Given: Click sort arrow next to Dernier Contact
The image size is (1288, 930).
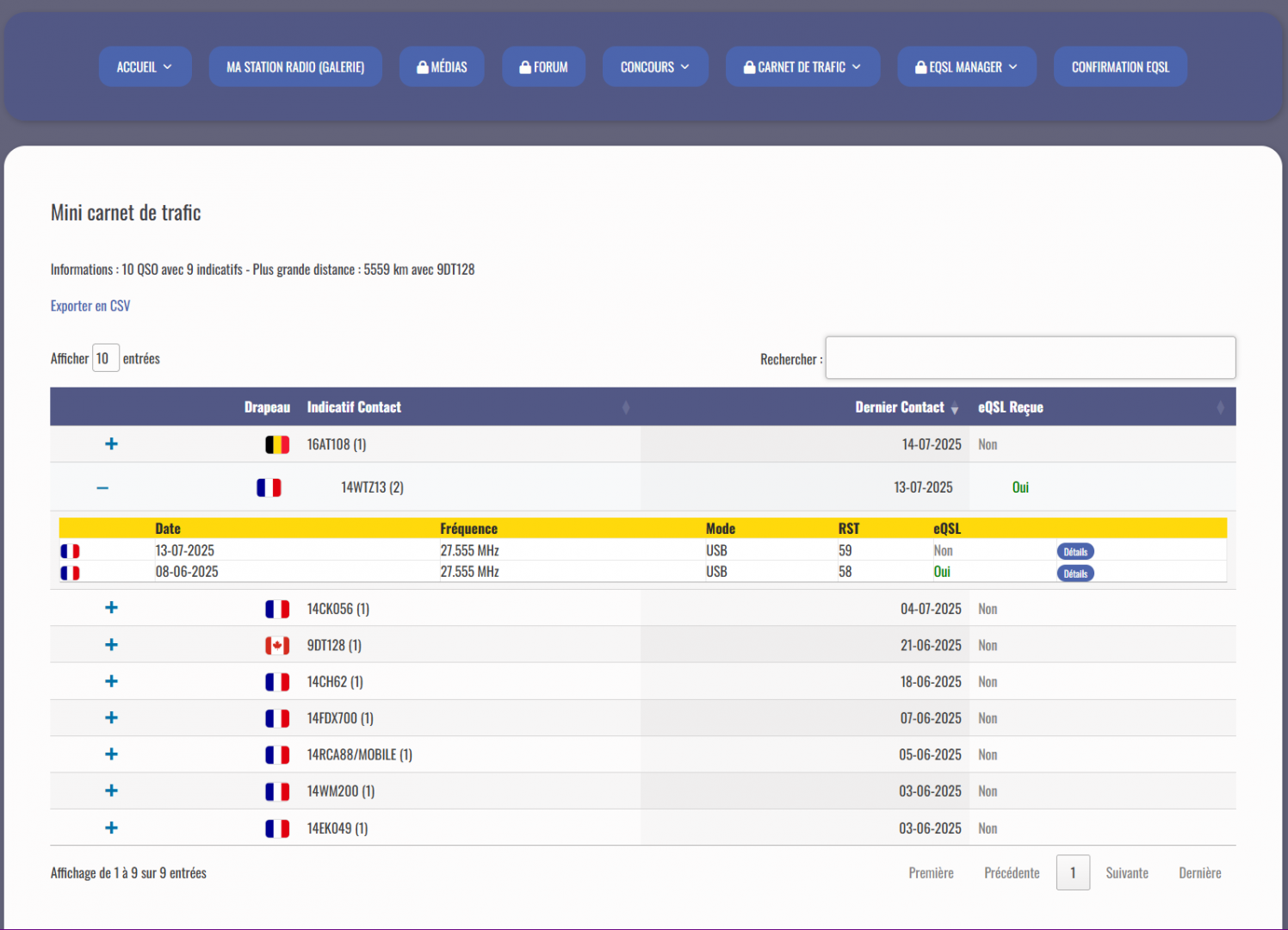Looking at the screenshot, I should [x=955, y=408].
